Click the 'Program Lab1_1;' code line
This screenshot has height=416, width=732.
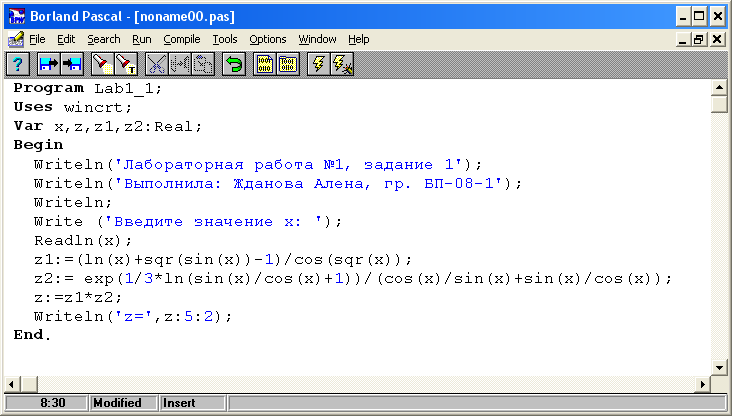point(88,88)
